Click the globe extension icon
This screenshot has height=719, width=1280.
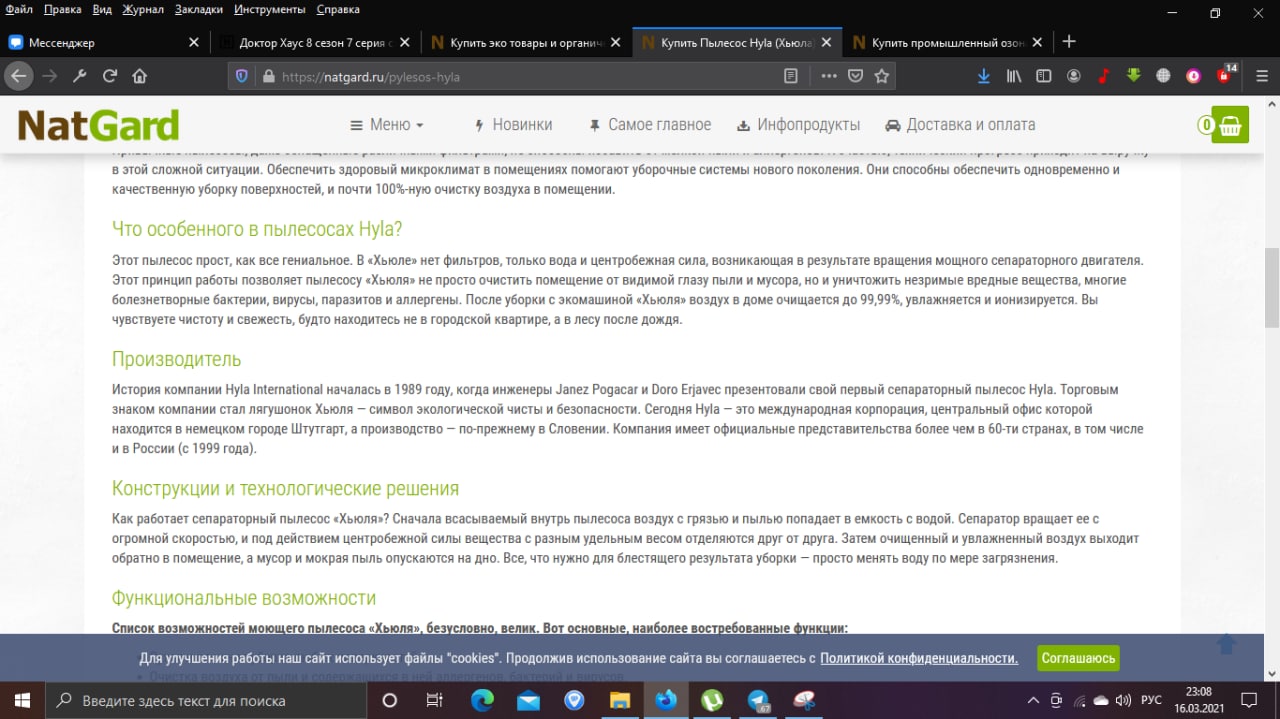[x=1163, y=76]
